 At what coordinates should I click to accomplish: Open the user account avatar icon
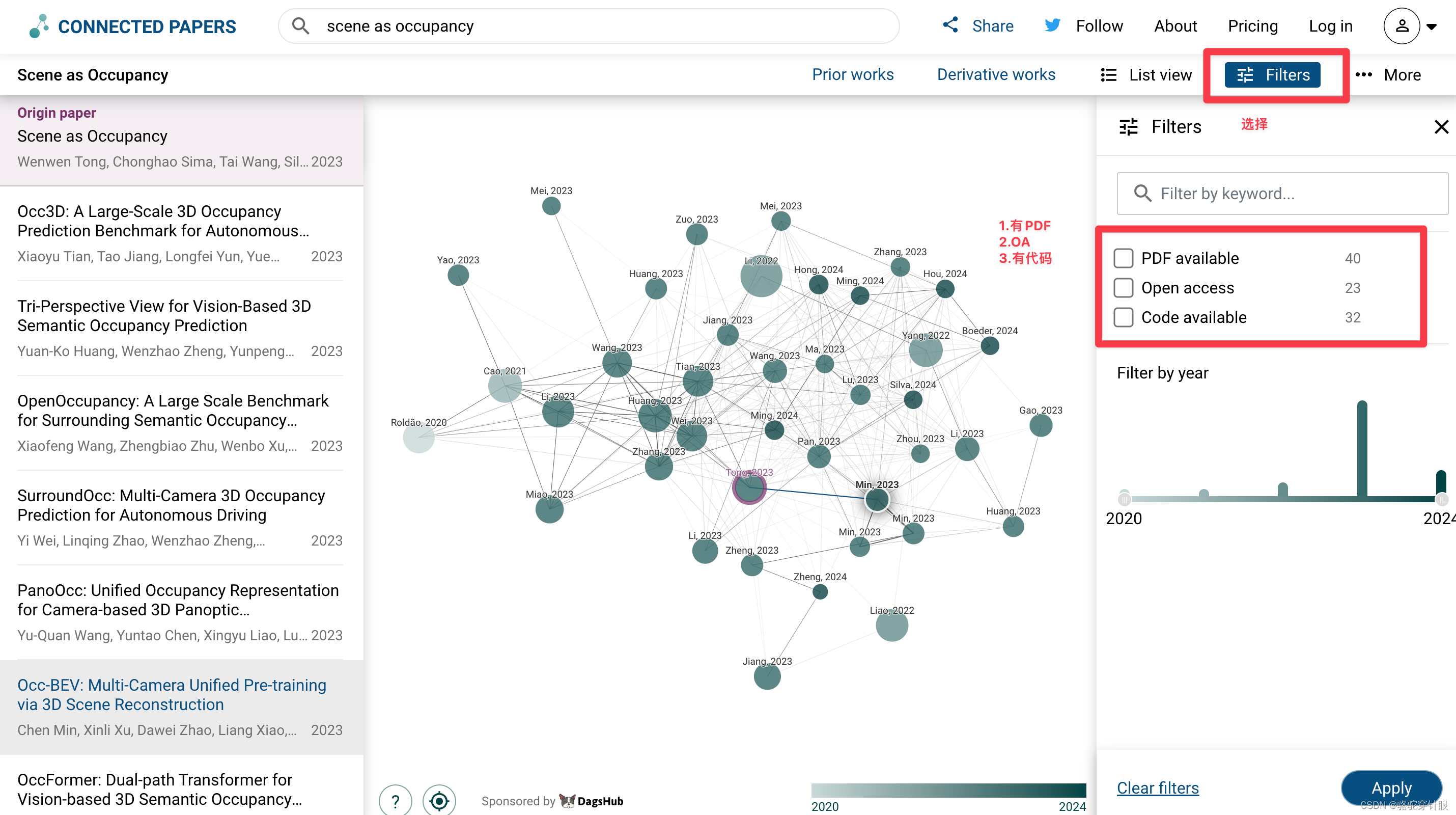[x=1401, y=26]
